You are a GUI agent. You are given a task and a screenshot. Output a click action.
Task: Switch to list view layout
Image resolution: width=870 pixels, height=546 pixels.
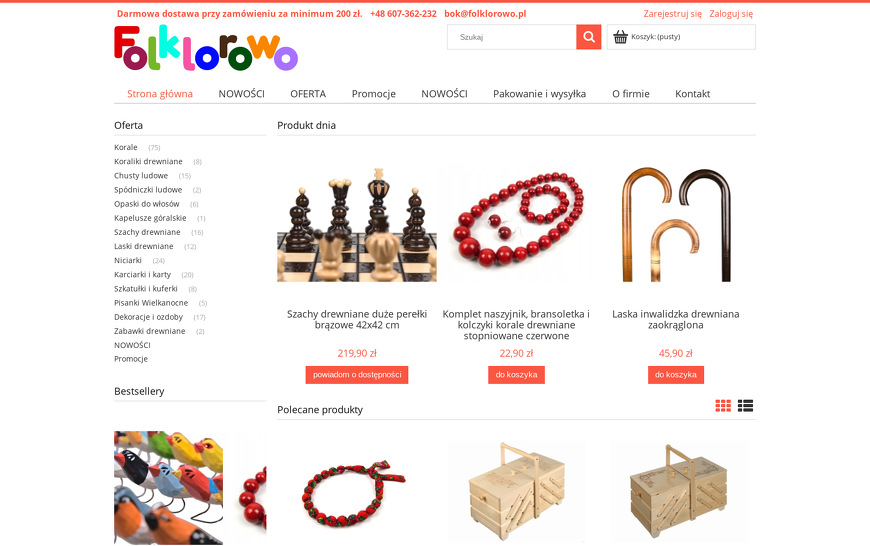pyautogui.click(x=745, y=406)
